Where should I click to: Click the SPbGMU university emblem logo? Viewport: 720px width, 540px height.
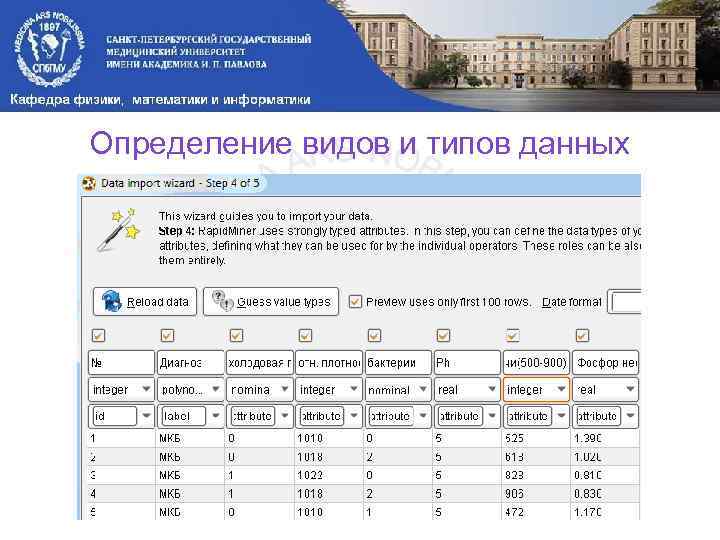(x=50, y=49)
